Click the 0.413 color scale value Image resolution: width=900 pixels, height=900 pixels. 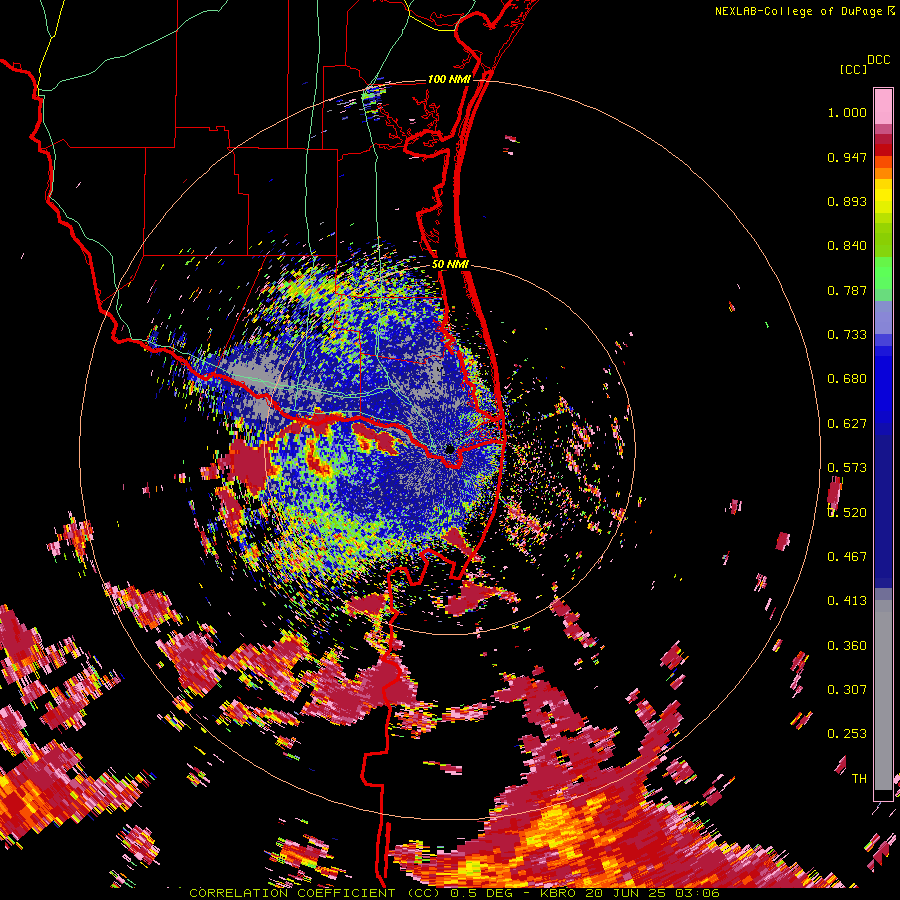pos(847,601)
